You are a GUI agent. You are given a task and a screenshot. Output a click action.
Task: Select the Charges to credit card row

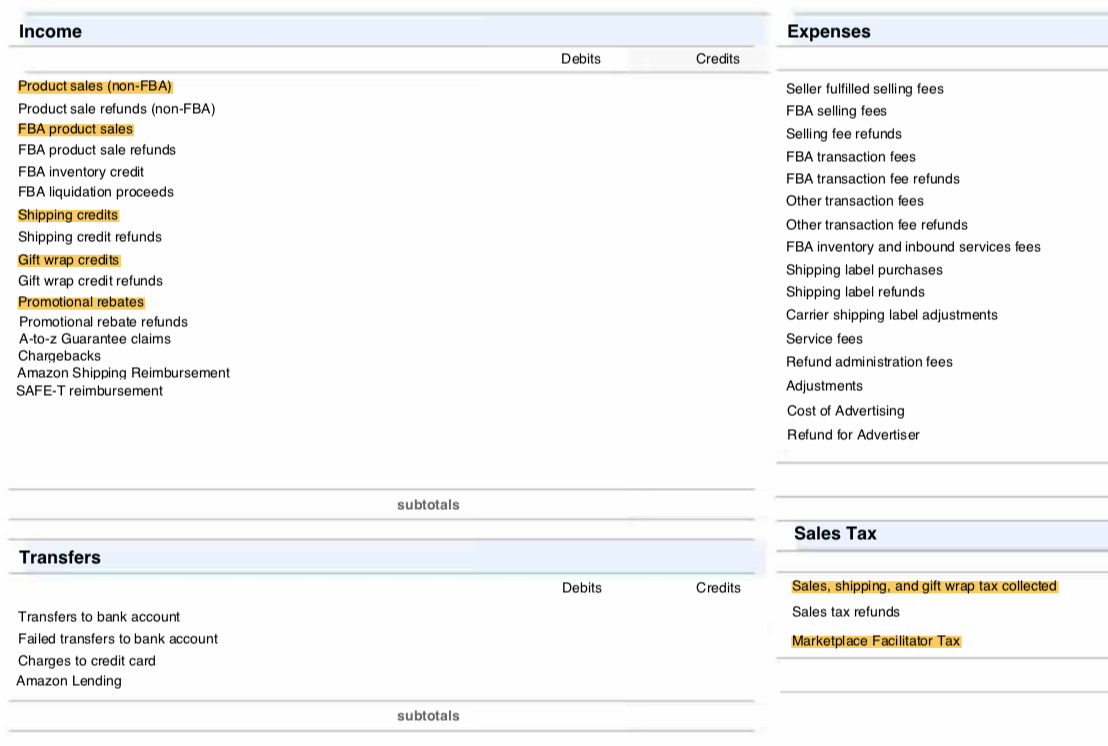click(87, 661)
